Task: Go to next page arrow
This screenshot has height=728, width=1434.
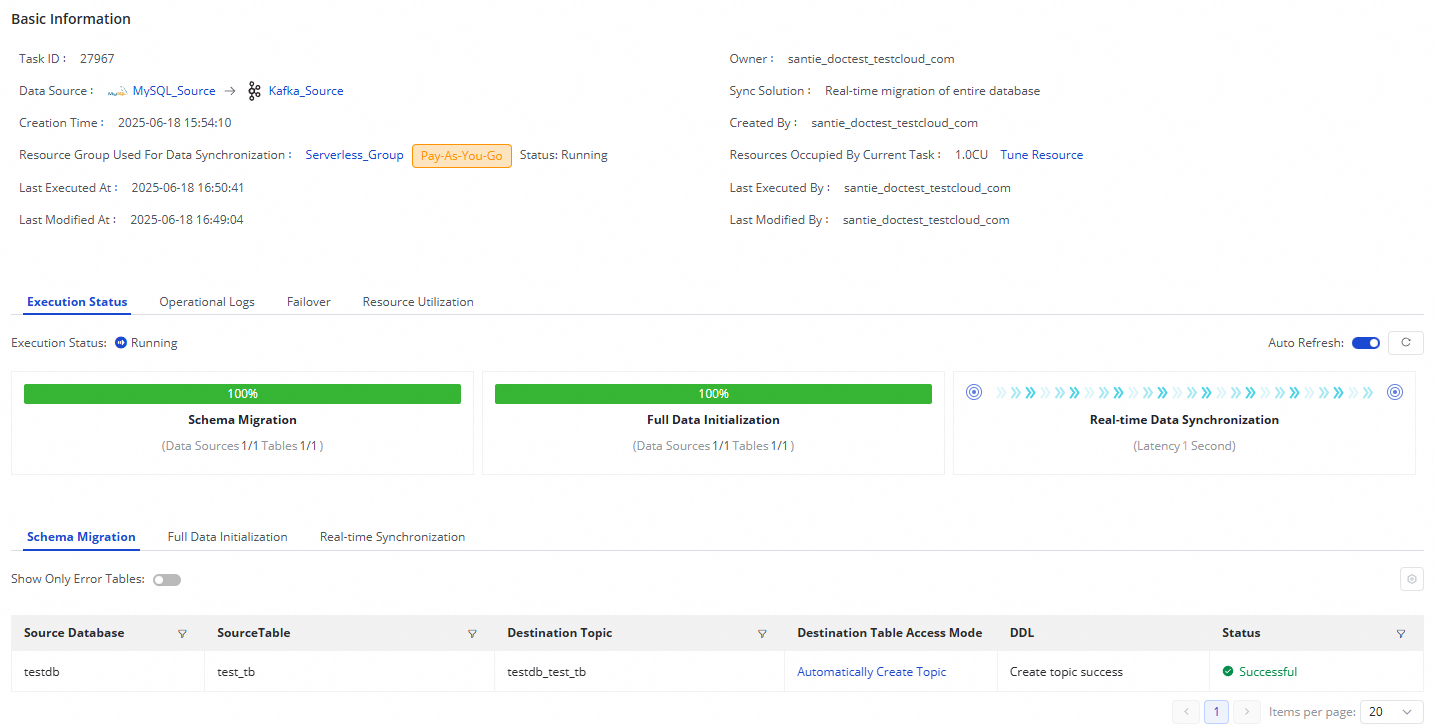Action: click(x=1246, y=712)
